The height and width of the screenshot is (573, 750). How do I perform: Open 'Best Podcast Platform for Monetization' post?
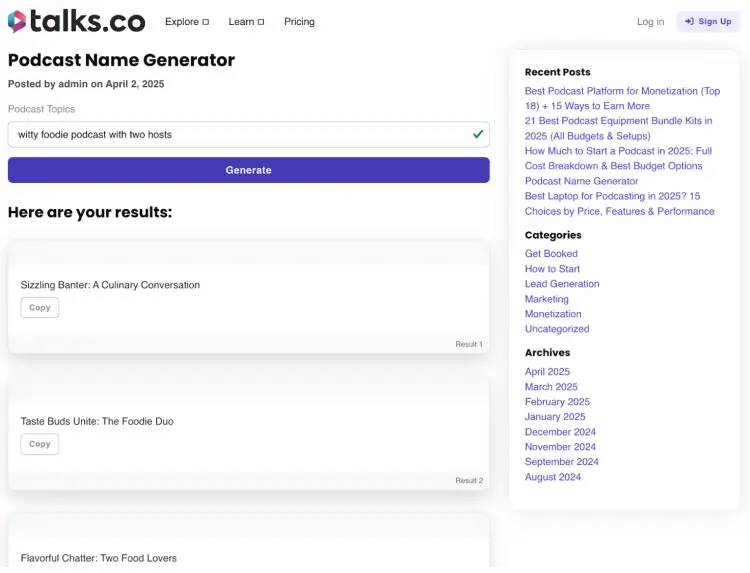[x=622, y=98]
